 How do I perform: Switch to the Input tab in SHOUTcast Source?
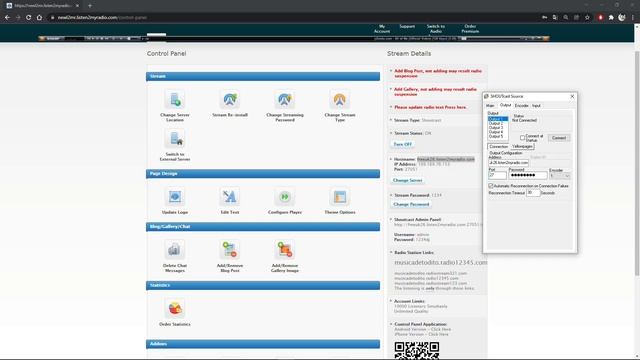tap(536, 106)
